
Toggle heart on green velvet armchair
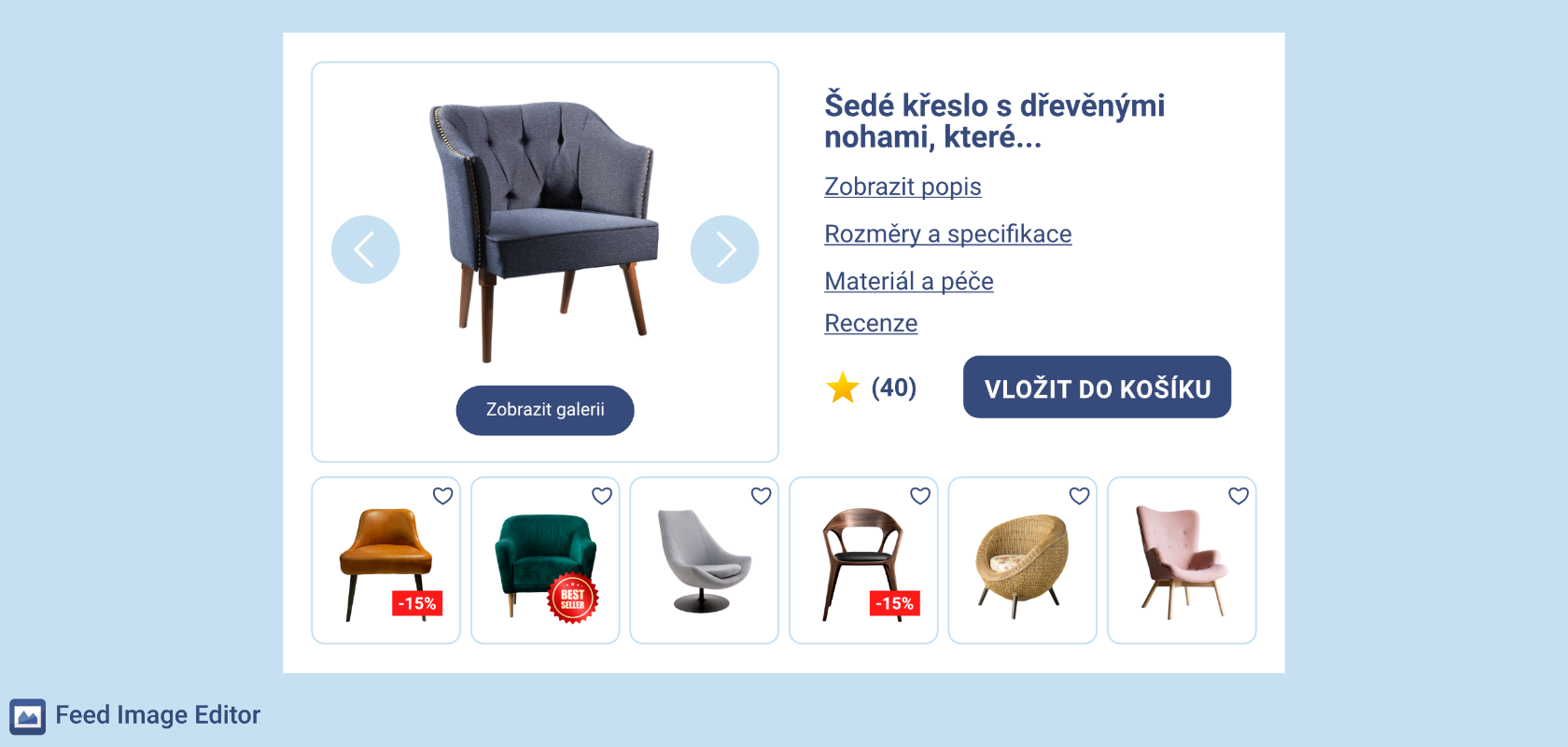[x=602, y=496]
